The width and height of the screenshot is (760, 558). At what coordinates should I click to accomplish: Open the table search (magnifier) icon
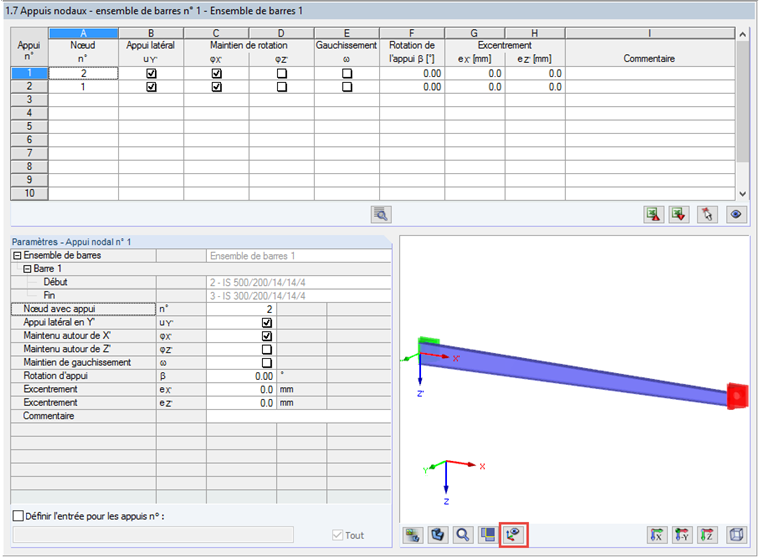coord(381,214)
